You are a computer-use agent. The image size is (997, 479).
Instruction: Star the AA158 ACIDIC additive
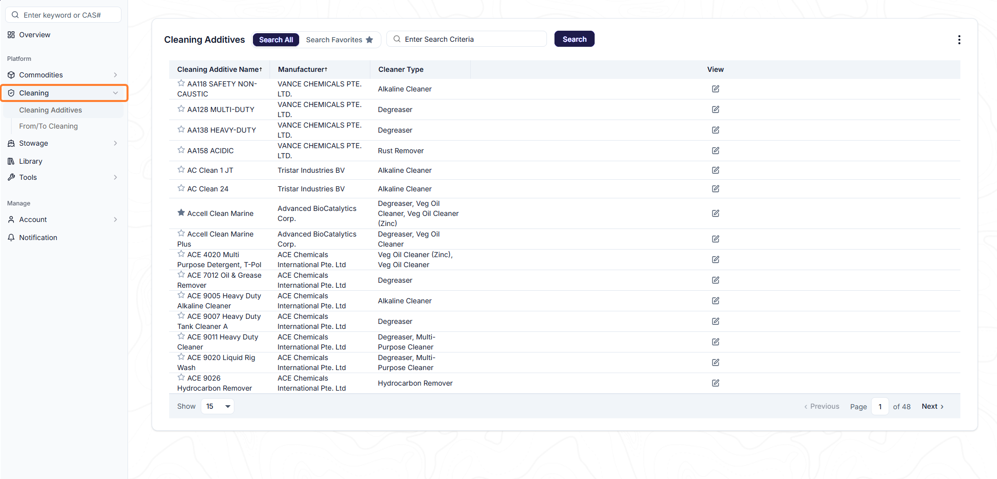pyautogui.click(x=181, y=149)
